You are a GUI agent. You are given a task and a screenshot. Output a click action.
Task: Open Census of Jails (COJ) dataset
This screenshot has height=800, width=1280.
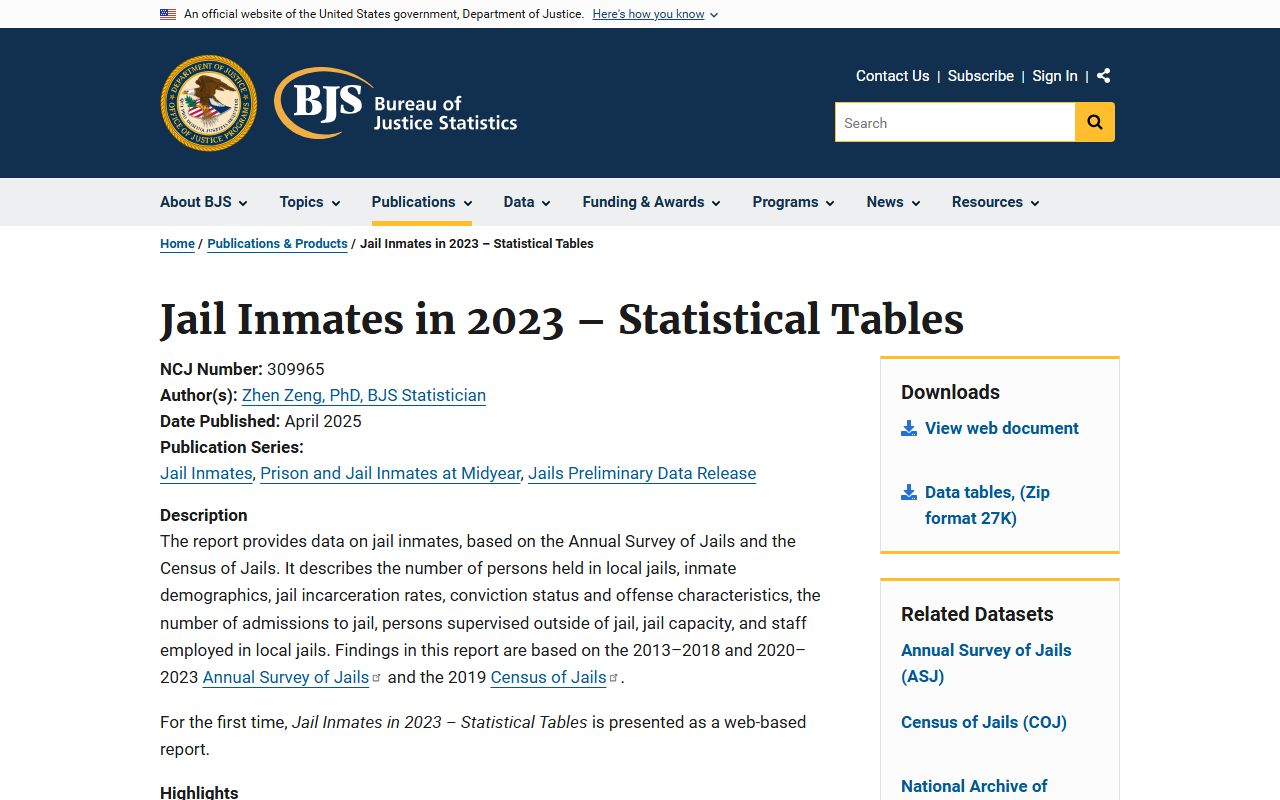pos(984,722)
